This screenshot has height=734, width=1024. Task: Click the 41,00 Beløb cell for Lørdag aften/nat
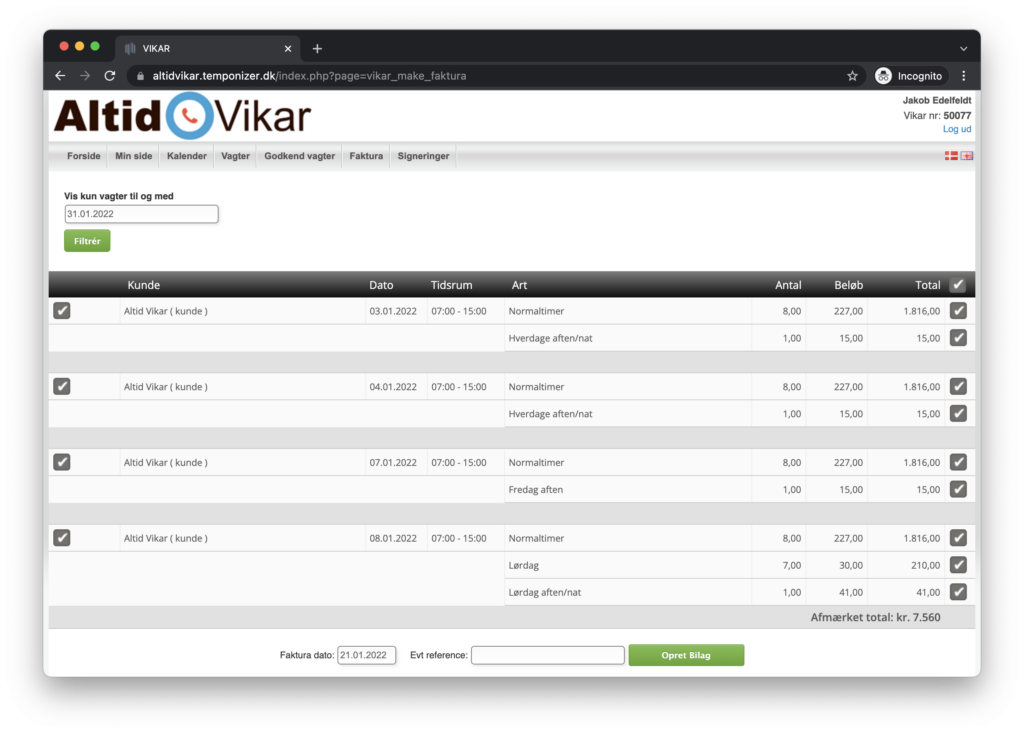pos(850,593)
